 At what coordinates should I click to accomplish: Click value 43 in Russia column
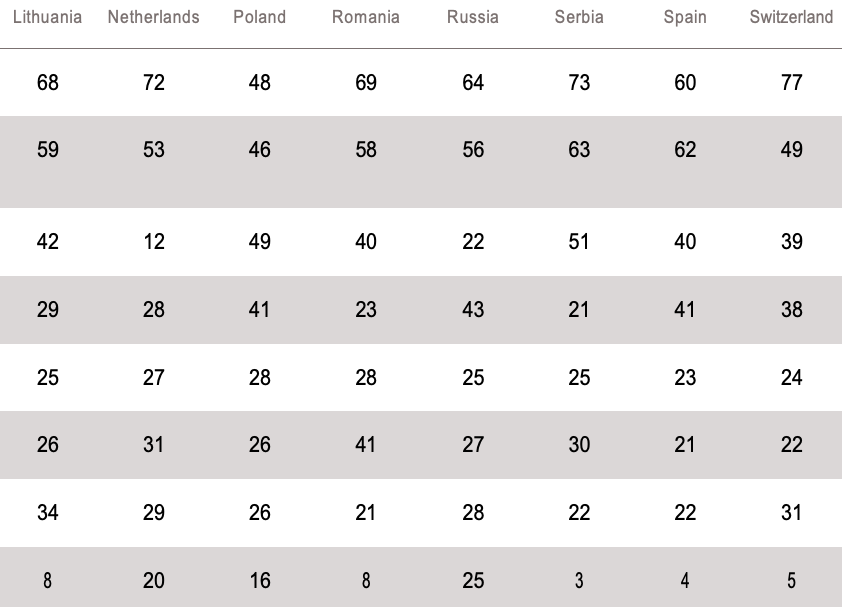[x=473, y=310]
